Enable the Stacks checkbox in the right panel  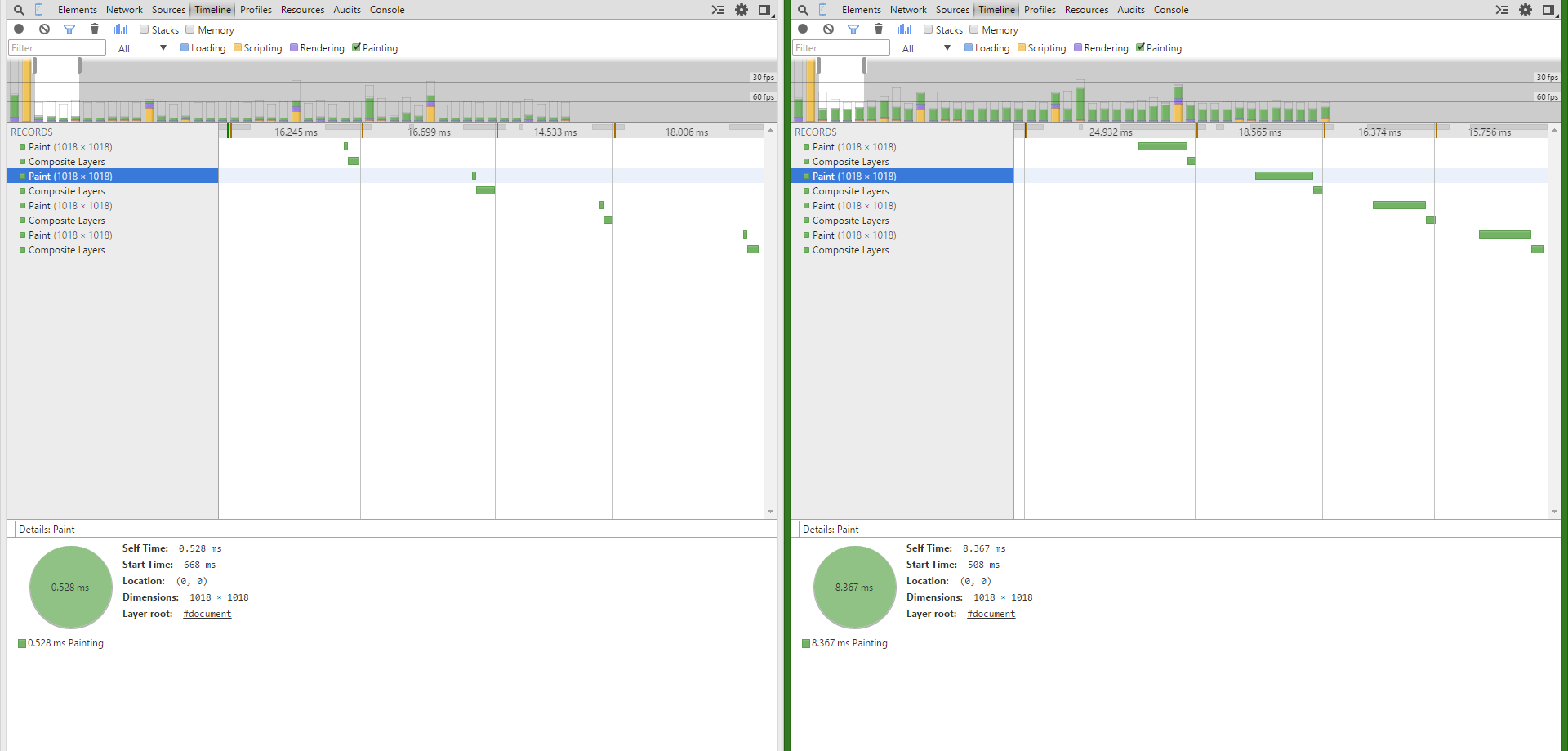tap(929, 29)
